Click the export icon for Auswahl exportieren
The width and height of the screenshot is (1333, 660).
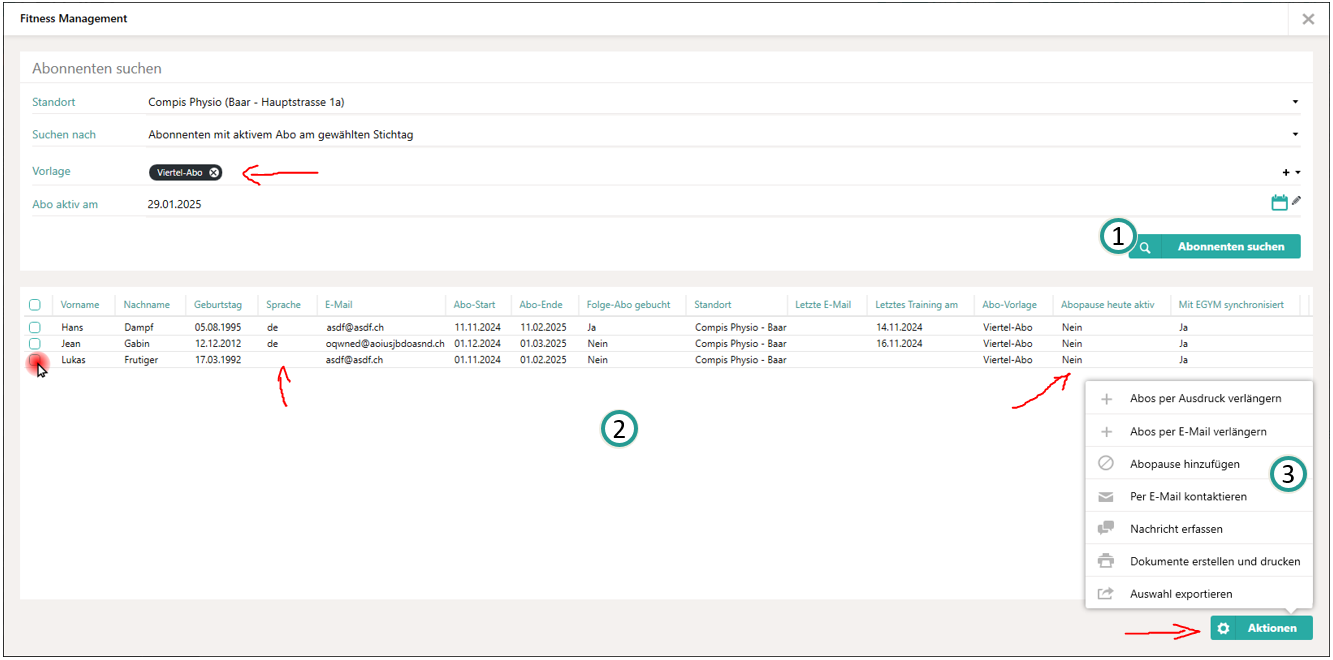[x=1106, y=594]
